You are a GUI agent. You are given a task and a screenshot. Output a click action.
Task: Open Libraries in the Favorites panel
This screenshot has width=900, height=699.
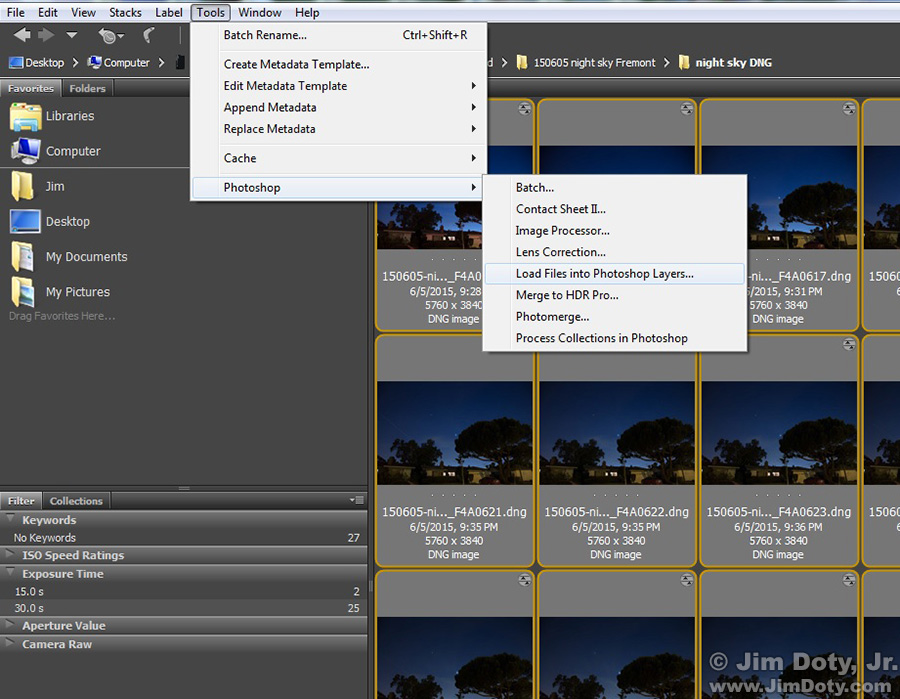(x=52, y=116)
